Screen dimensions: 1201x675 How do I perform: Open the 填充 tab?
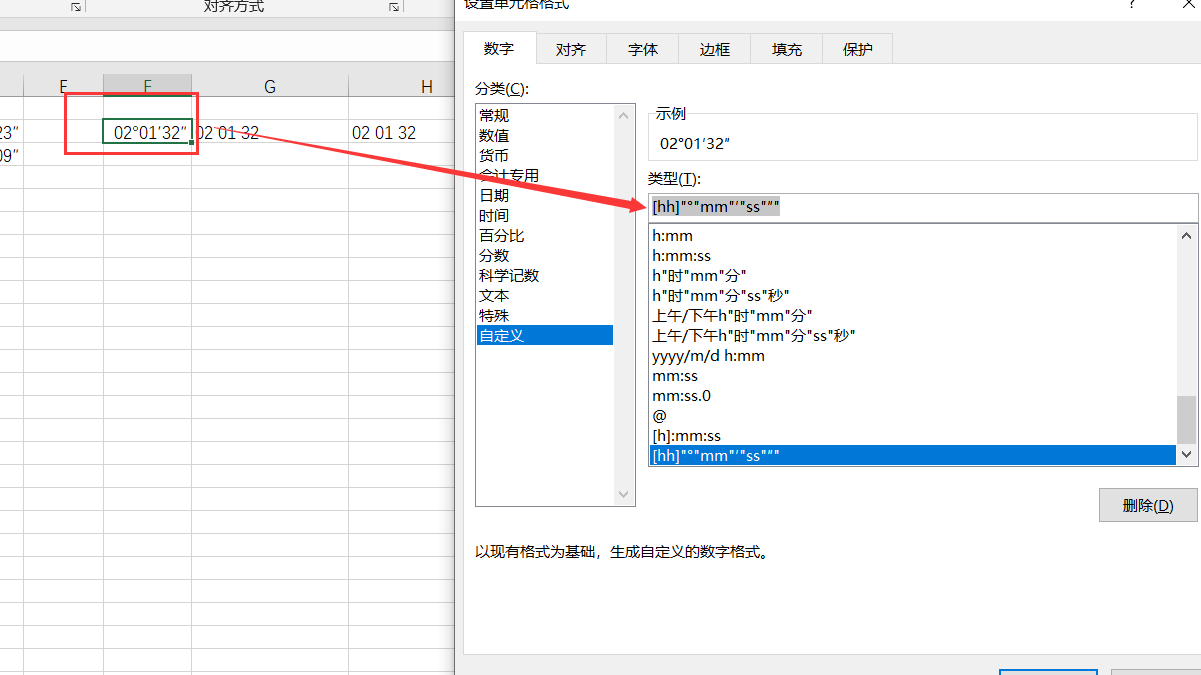pyautogui.click(x=787, y=49)
